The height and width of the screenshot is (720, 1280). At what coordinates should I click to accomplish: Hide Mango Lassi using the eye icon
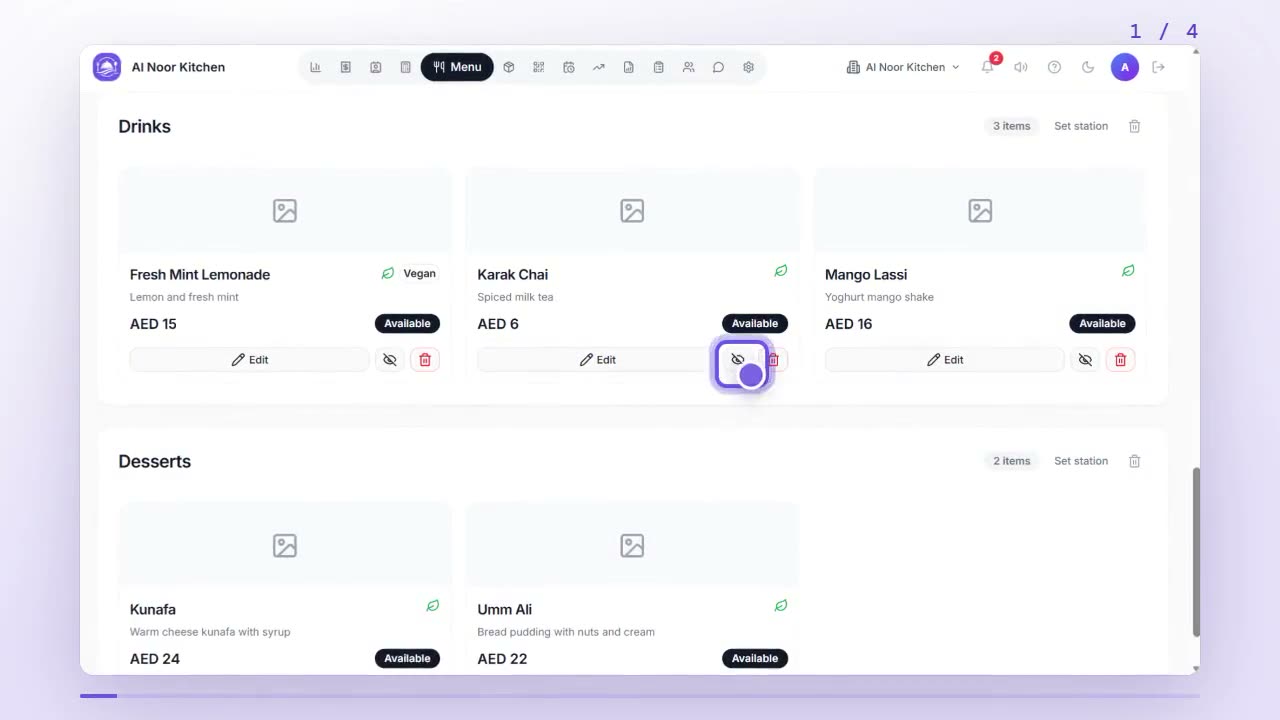pos(1085,360)
